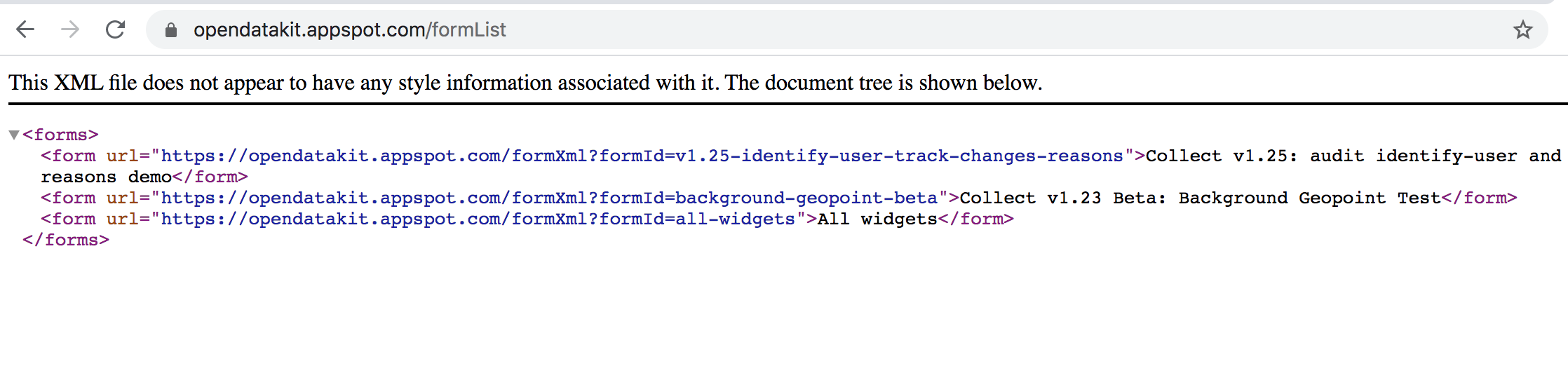The height and width of the screenshot is (366, 1568).
Task: Reload the formList page
Action: coord(115,29)
